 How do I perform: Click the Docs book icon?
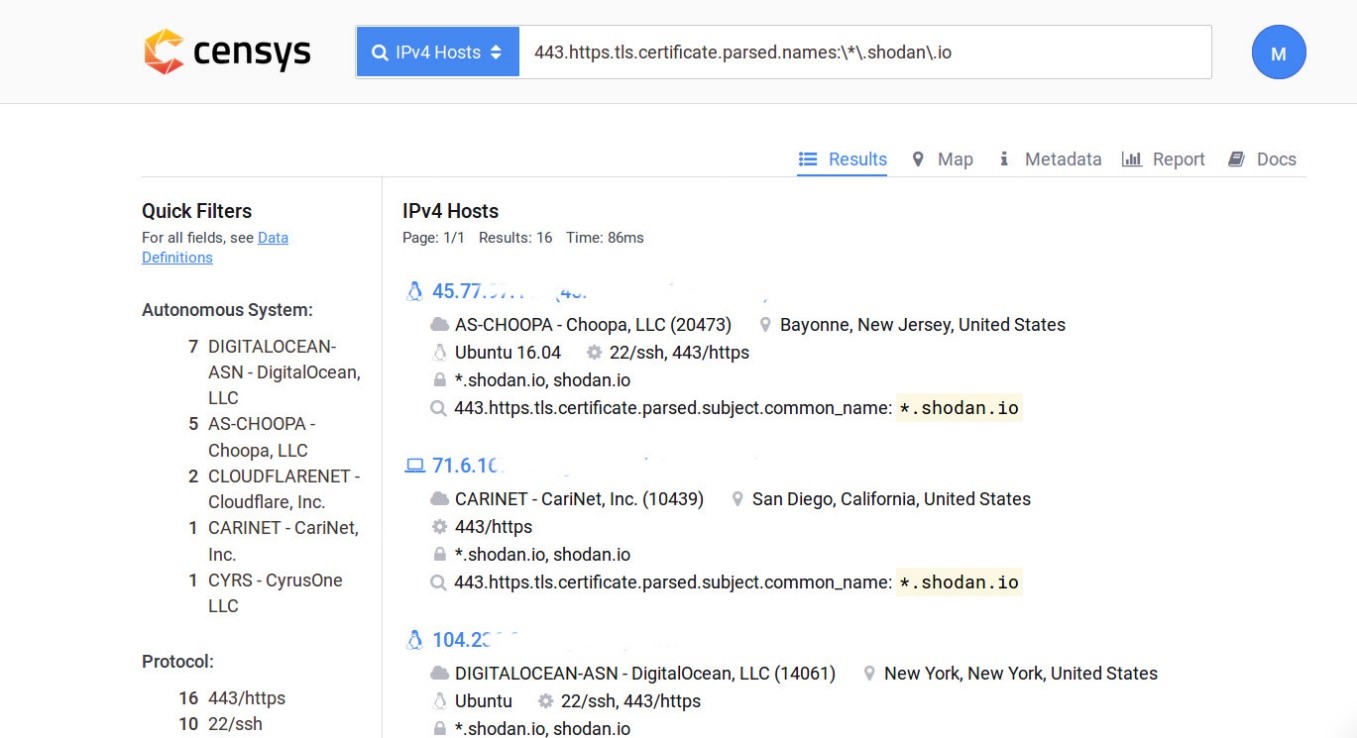point(1236,159)
